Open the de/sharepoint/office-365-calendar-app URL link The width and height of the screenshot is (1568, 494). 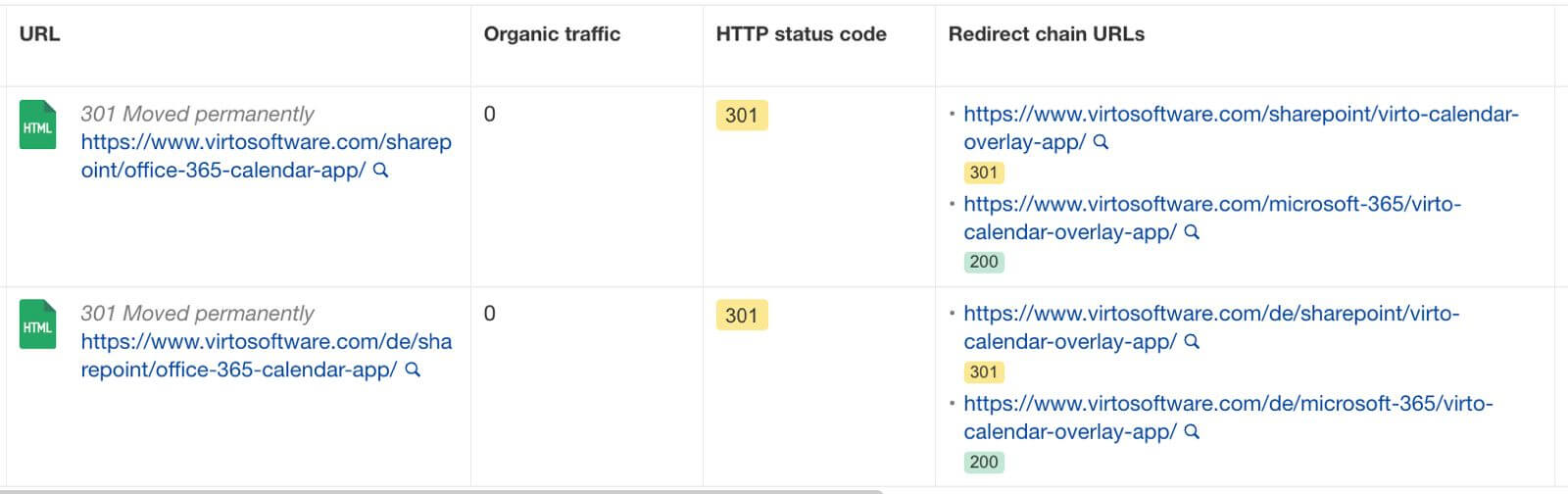pos(266,356)
